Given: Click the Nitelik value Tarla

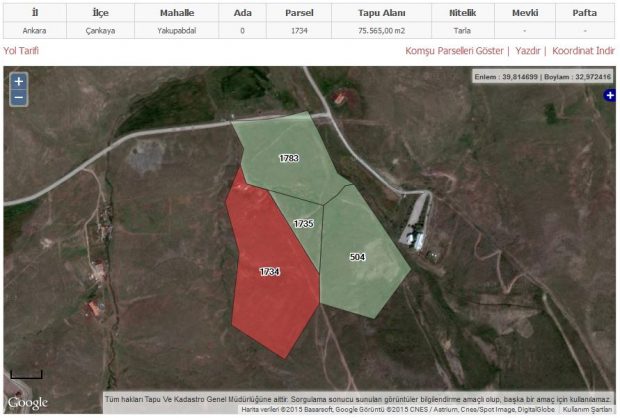Looking at the screenshot, I should click(x=462, y=31).
